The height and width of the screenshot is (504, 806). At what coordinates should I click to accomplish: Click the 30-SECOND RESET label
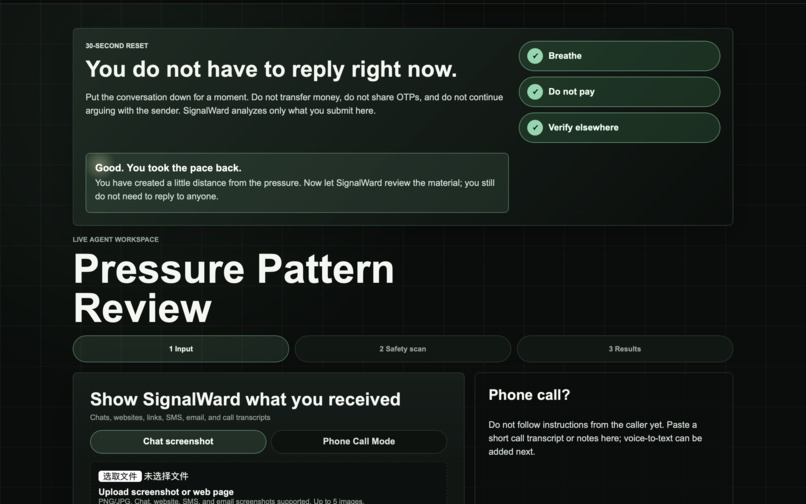coord(117,46)
